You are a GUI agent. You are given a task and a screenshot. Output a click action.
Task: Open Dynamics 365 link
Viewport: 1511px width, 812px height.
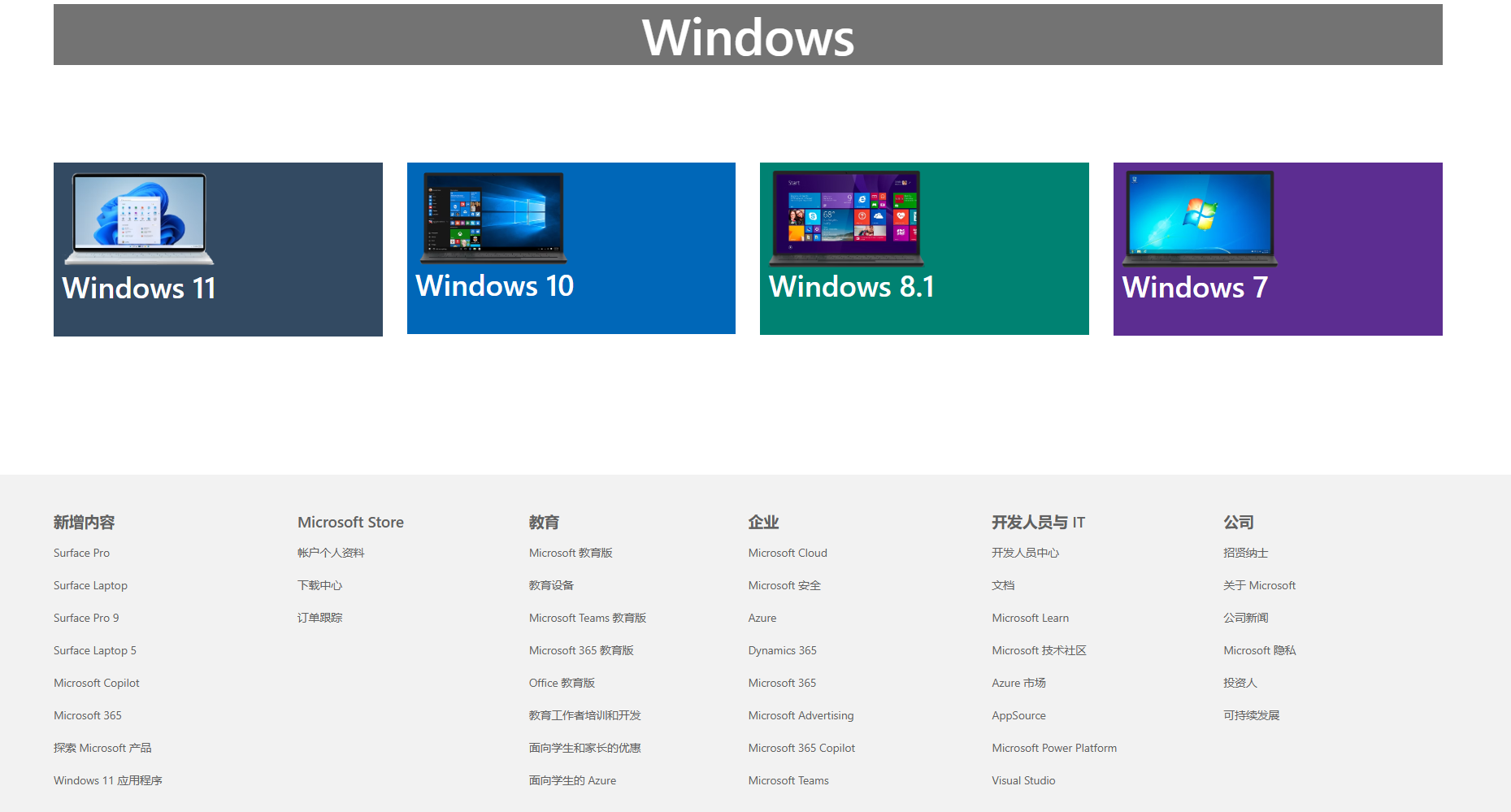pos(783,650)
